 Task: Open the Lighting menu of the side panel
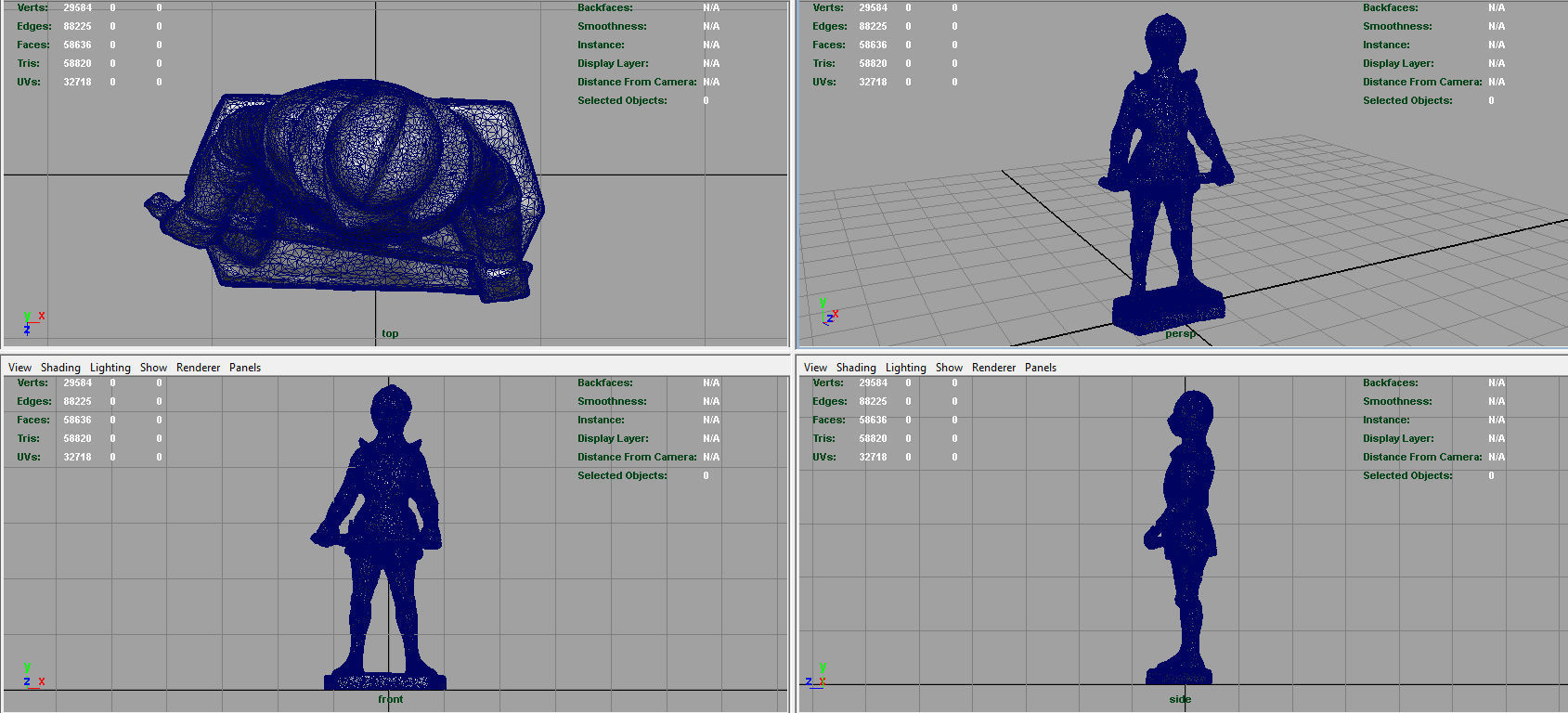(x=906, y=368)
